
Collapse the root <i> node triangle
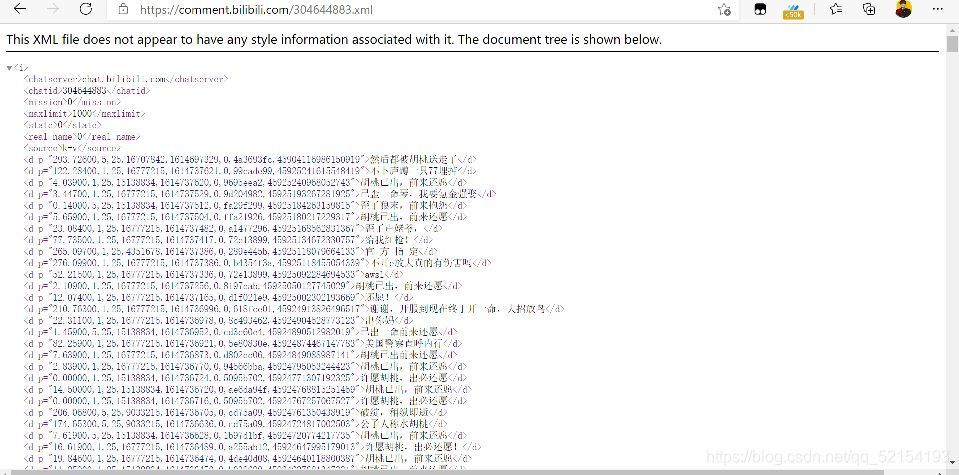pos(9,68)
